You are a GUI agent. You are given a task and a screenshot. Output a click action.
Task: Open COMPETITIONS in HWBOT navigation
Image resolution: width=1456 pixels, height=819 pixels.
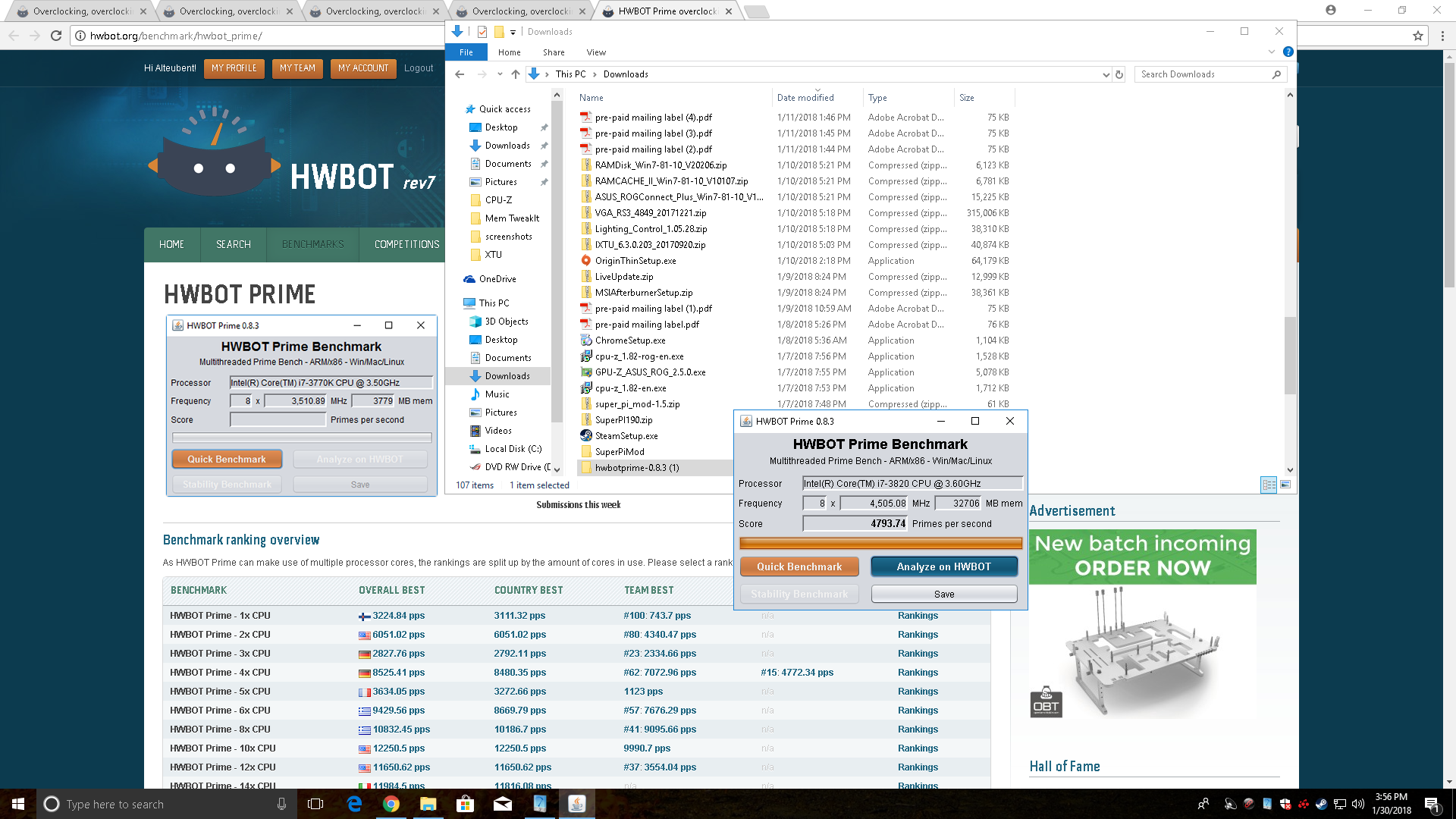point(406,244)
